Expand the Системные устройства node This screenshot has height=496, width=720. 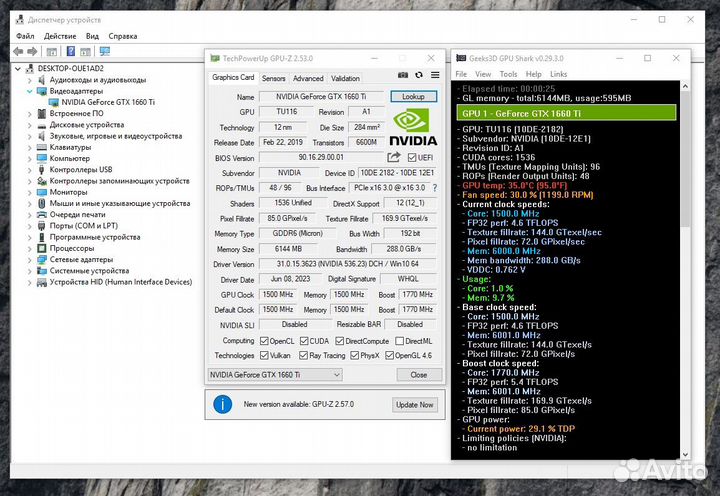tap(29, 271)
